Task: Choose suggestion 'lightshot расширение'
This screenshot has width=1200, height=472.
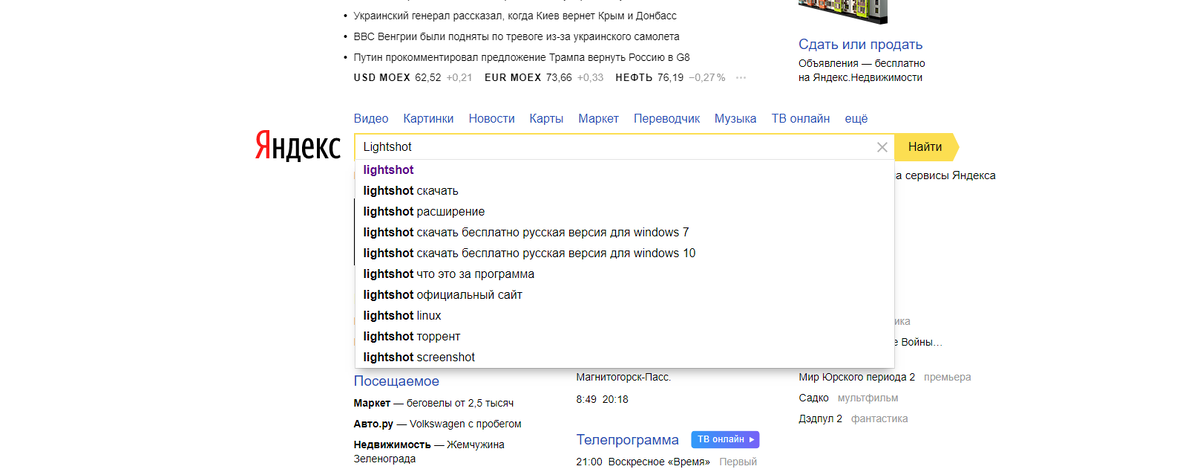Action: pos(624,211)
